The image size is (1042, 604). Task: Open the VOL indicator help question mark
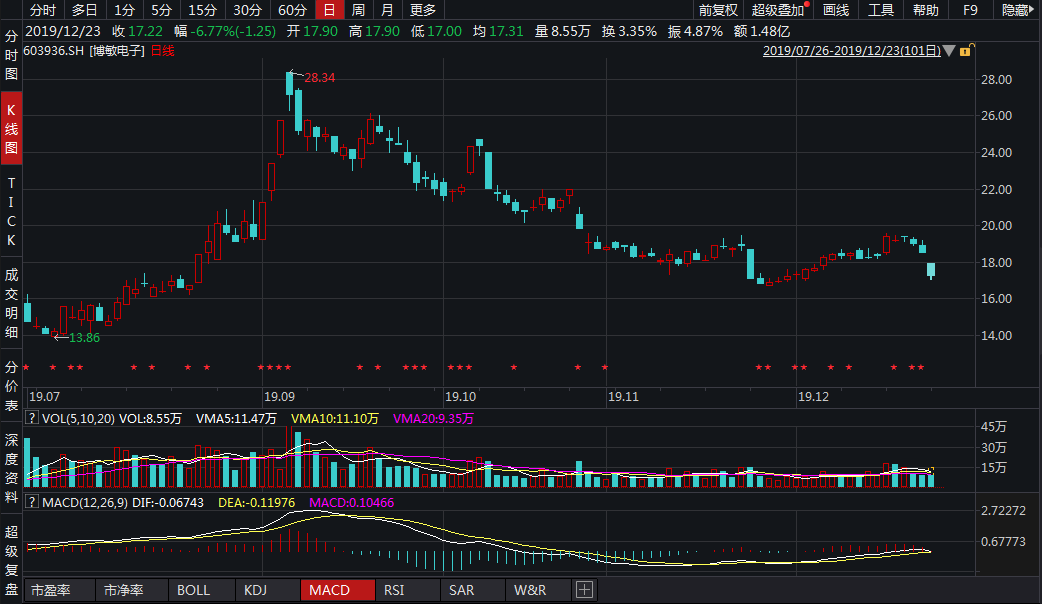pyautogui.click(x=31, y=418)
